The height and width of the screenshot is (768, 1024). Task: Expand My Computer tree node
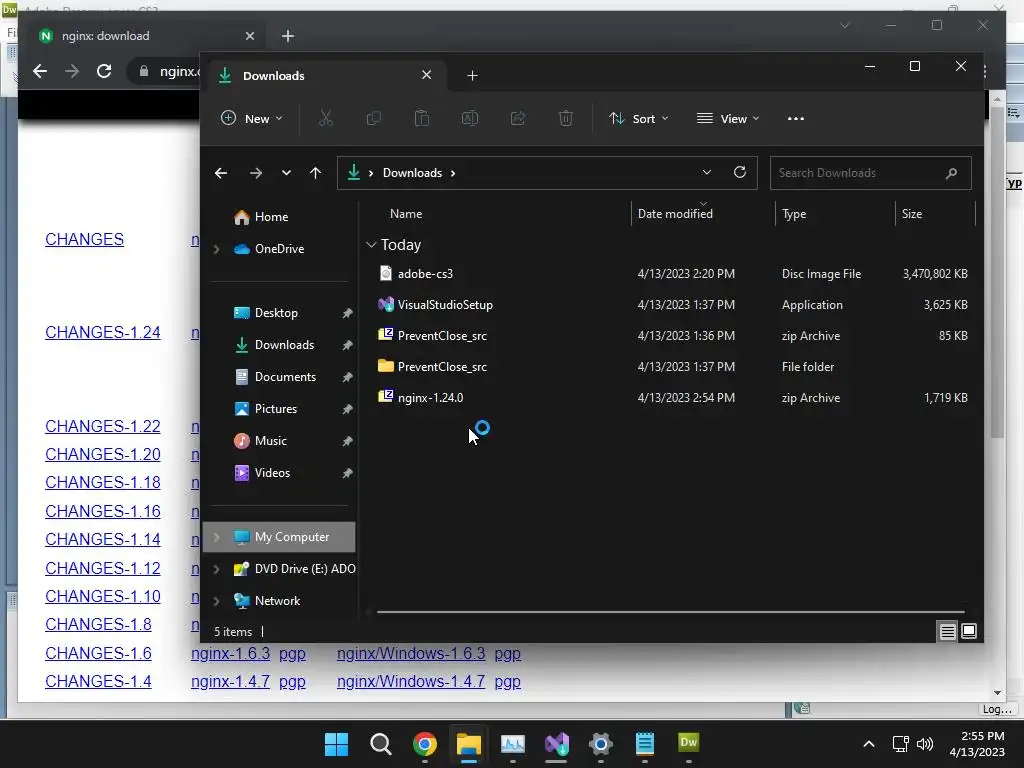(x=216, y=537)
